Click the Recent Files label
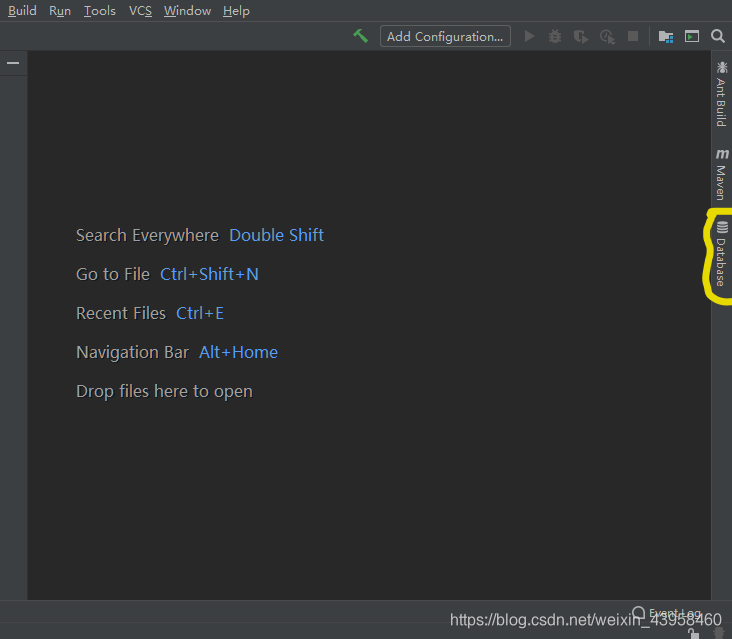732x639 pixels. coord(121,313)
